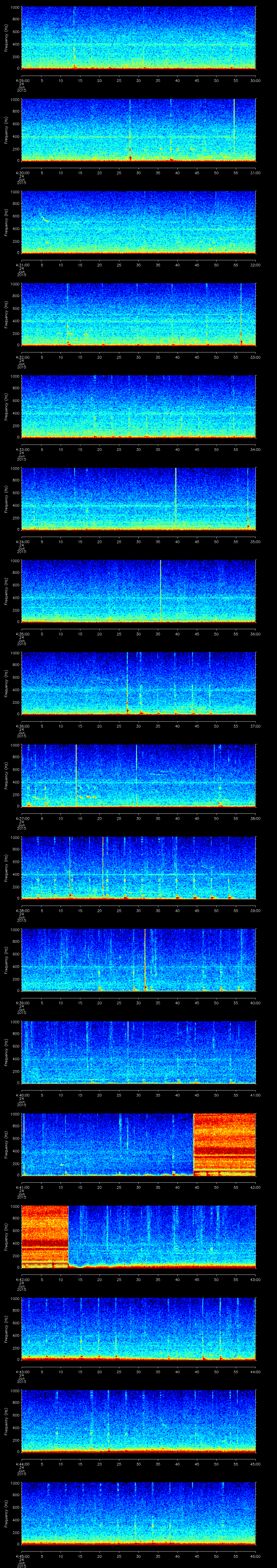Click the 4:37:00 start time label
Screen dimensions: 277x1568
coord(22,819)
